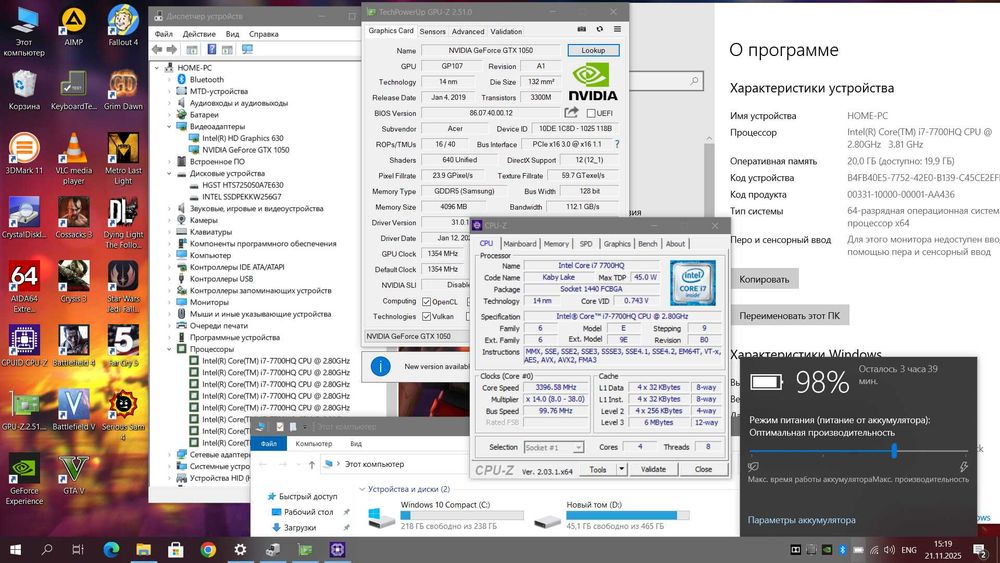Screen dimensions: 1000x563
Task: Open the Параметры аккумулятора link
Action: coord(802,520)
